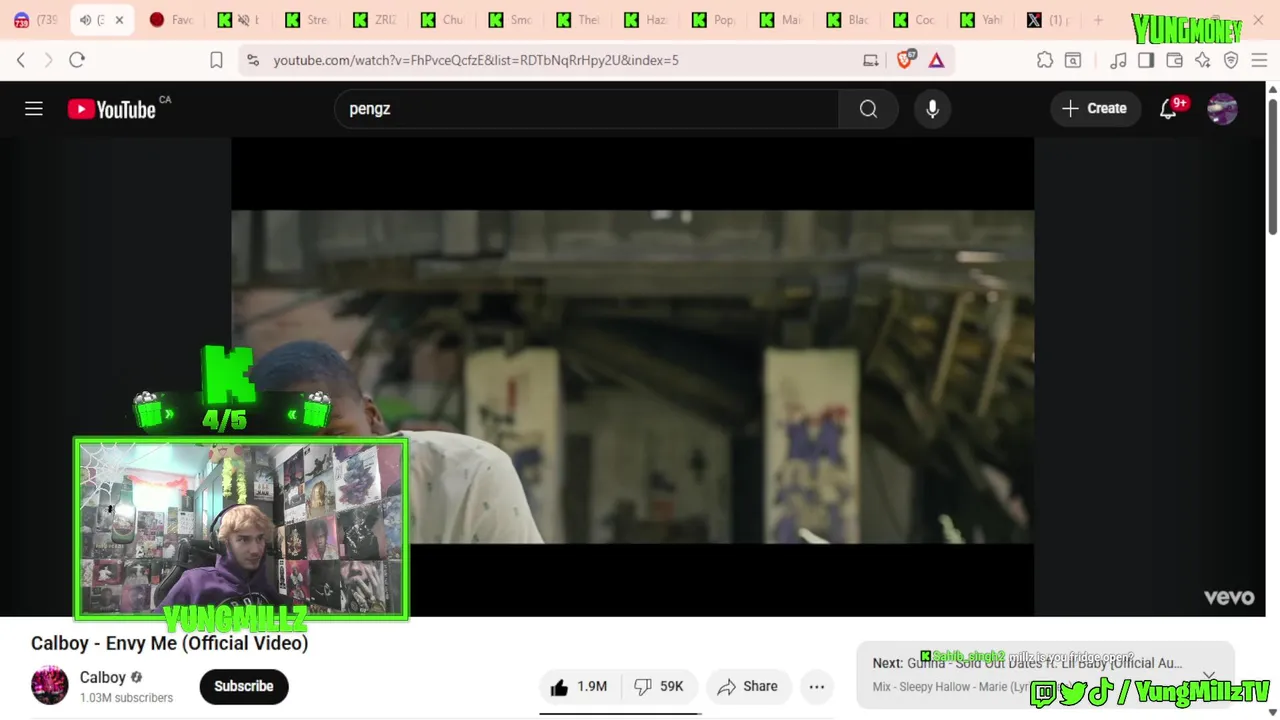Image resolution: width=1280 pixels, height=720 pixels.
Task: Like the video with thumbs up
Action: tap(579, 686)
